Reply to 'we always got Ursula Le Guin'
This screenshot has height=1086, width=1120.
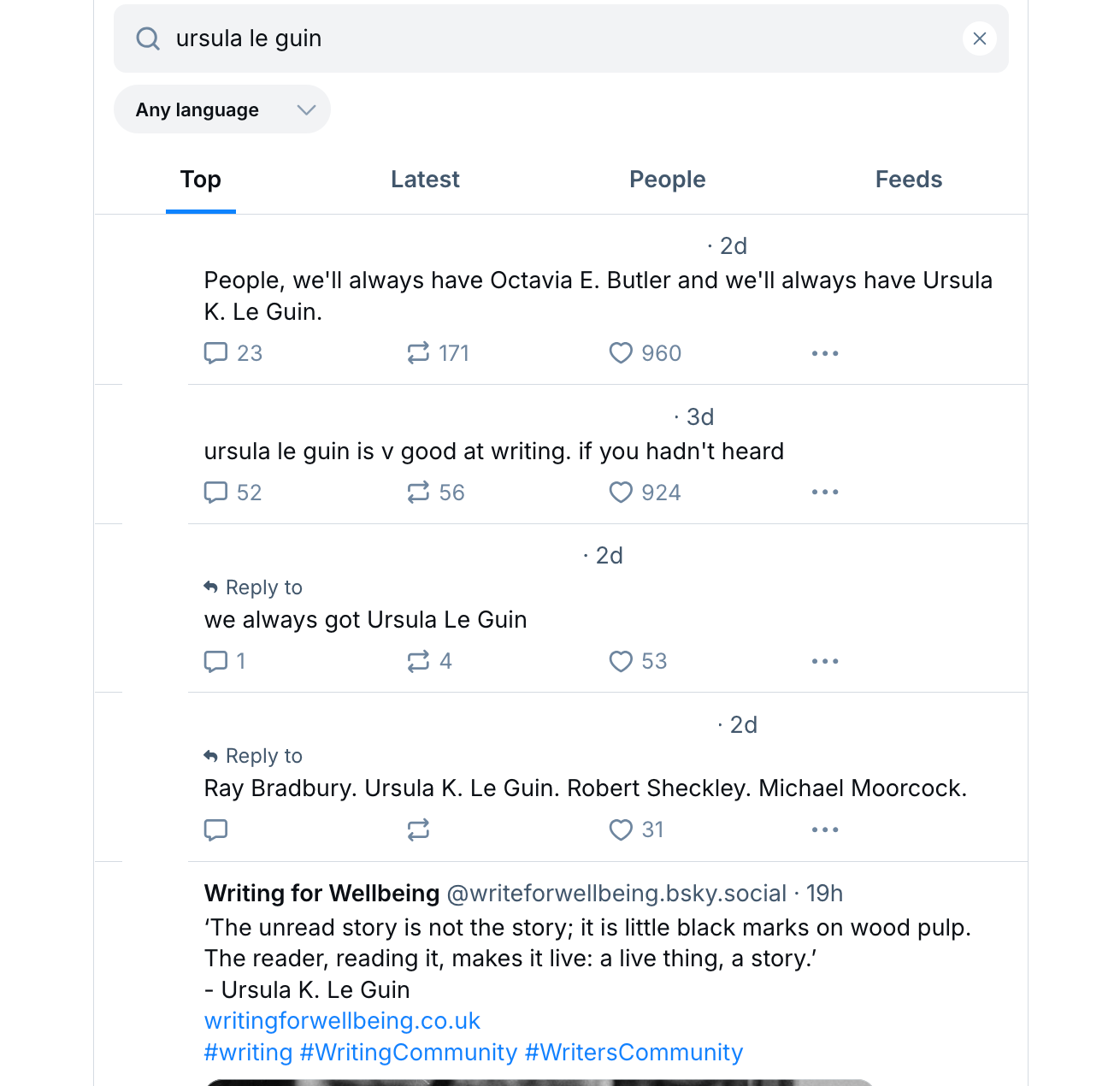pyautogui.click(x=225, y=661)
